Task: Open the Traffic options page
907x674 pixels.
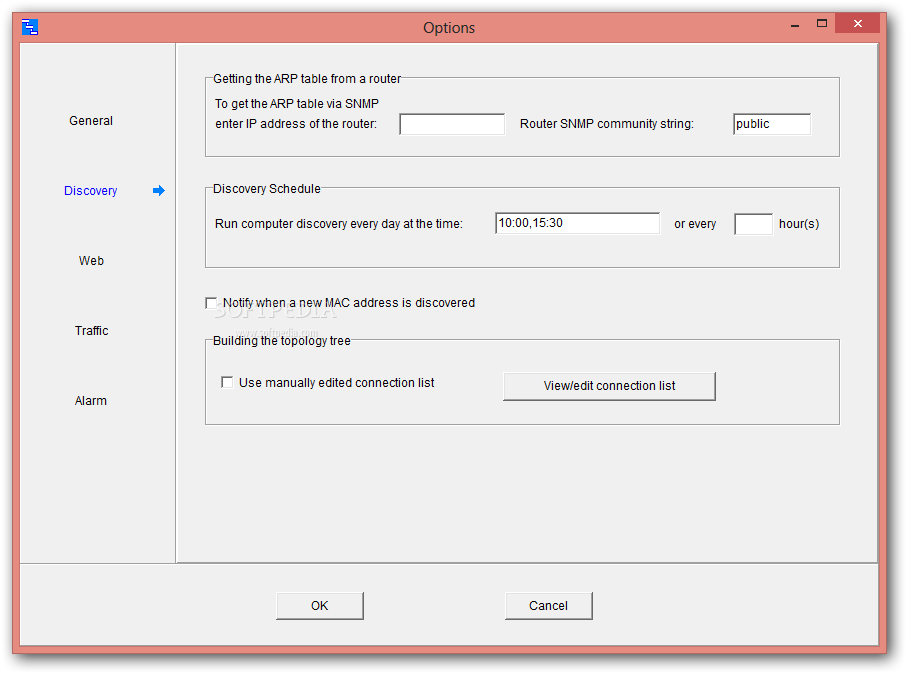Action: (91, 331)
